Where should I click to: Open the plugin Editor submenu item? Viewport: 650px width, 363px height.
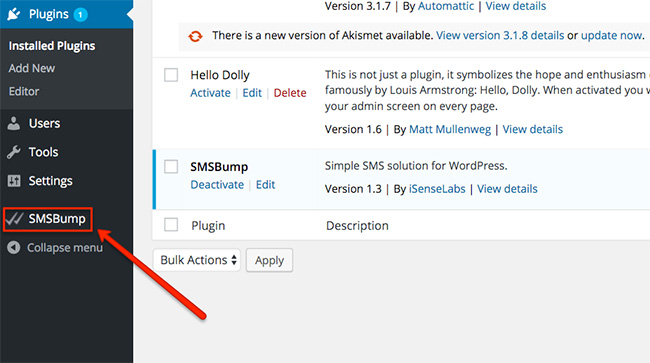(24, 91)
